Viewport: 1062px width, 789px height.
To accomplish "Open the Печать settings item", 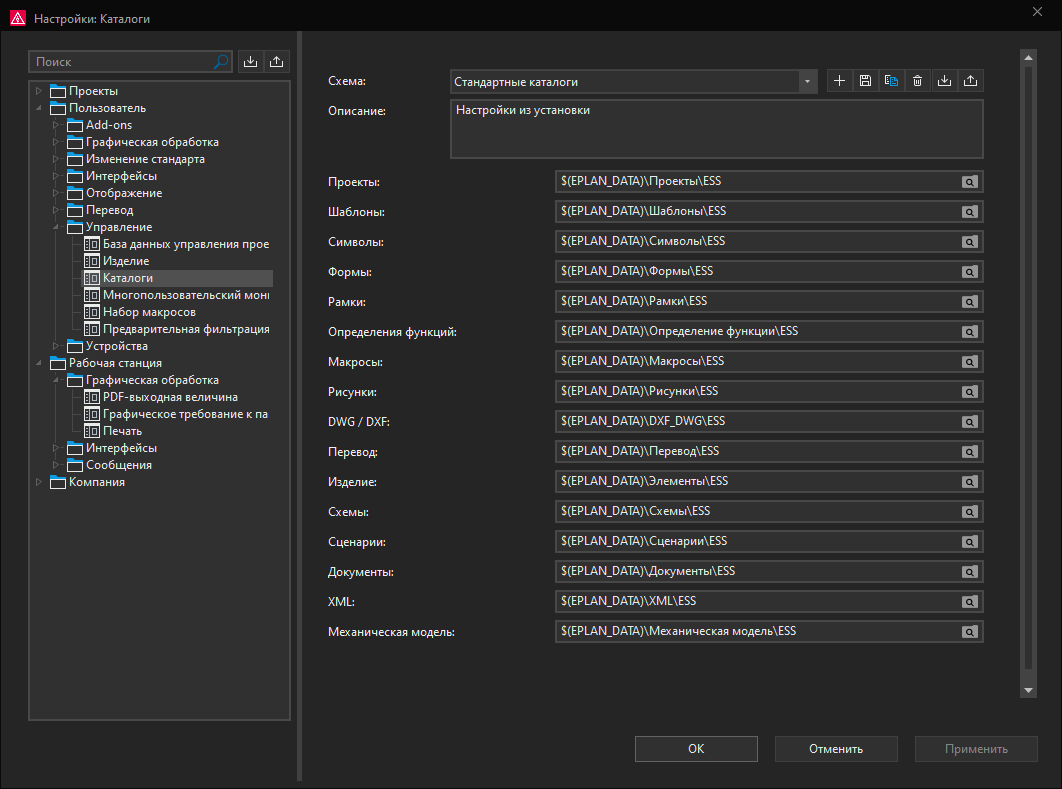I will point(113,431).
